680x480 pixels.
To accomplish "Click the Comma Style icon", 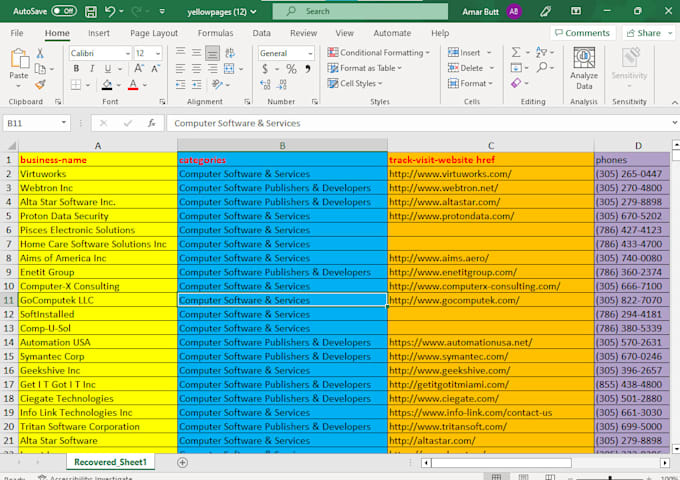I will click(308, 69).
